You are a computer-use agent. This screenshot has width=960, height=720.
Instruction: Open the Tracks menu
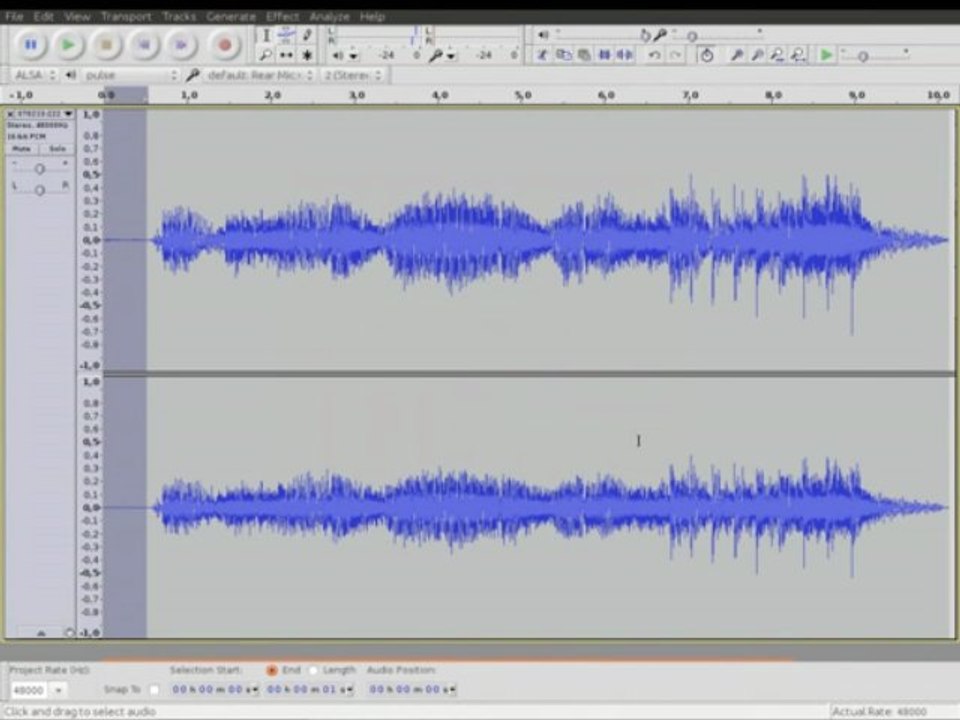coord(179,17)
